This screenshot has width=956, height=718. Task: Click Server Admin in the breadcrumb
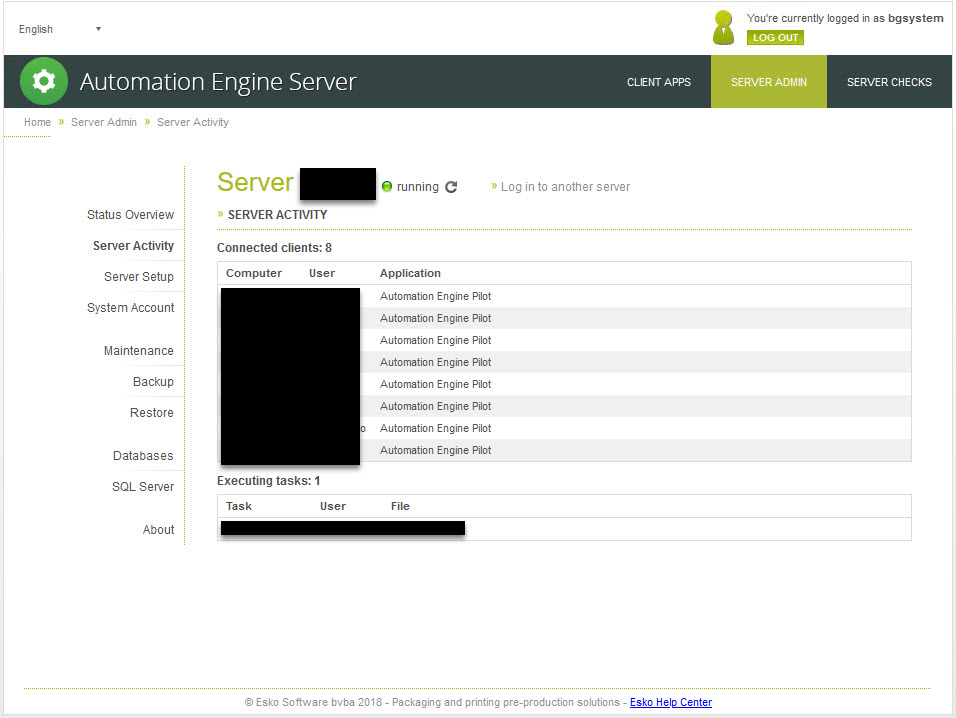[x=104, y=122]
